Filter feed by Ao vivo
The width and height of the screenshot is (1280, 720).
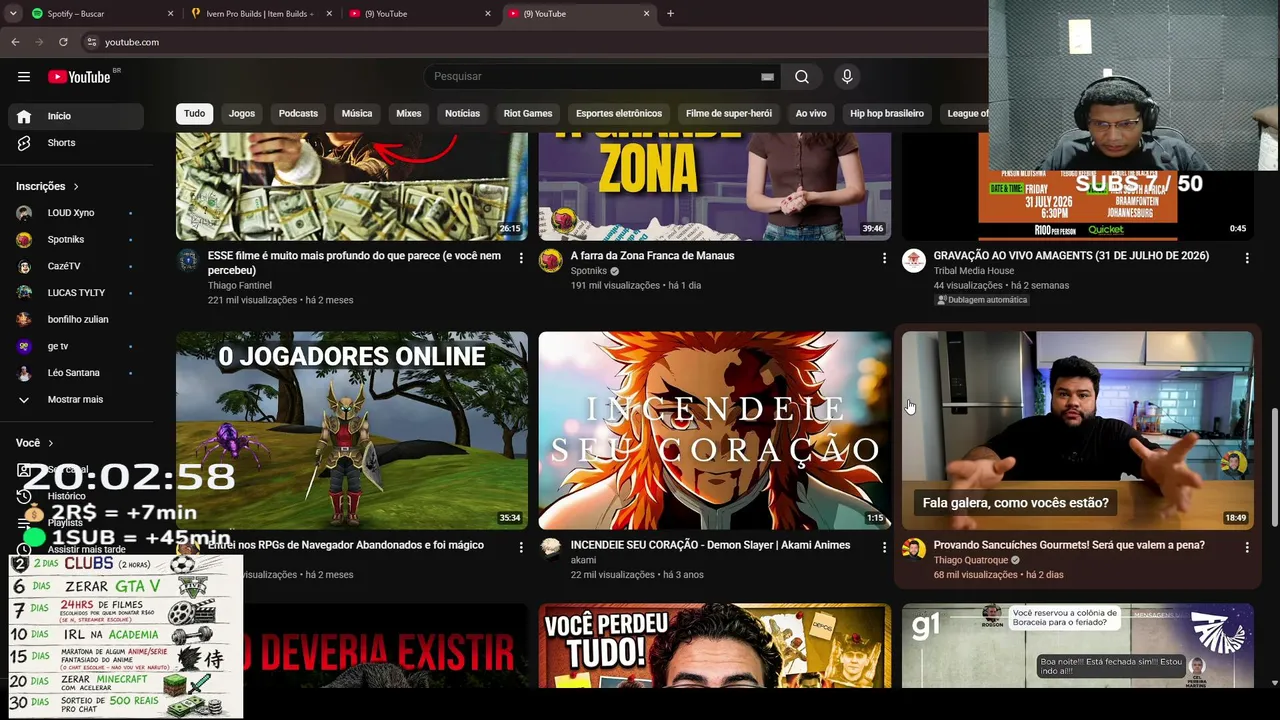[811, 114]
